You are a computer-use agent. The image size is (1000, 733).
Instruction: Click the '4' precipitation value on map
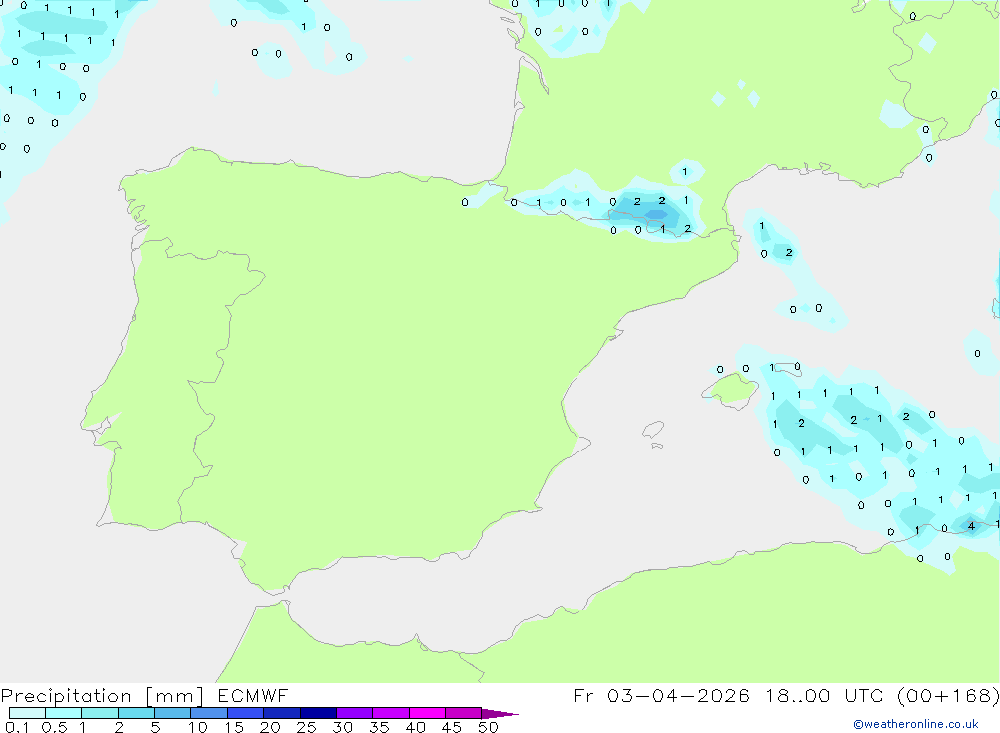click(x=971, y=526)
